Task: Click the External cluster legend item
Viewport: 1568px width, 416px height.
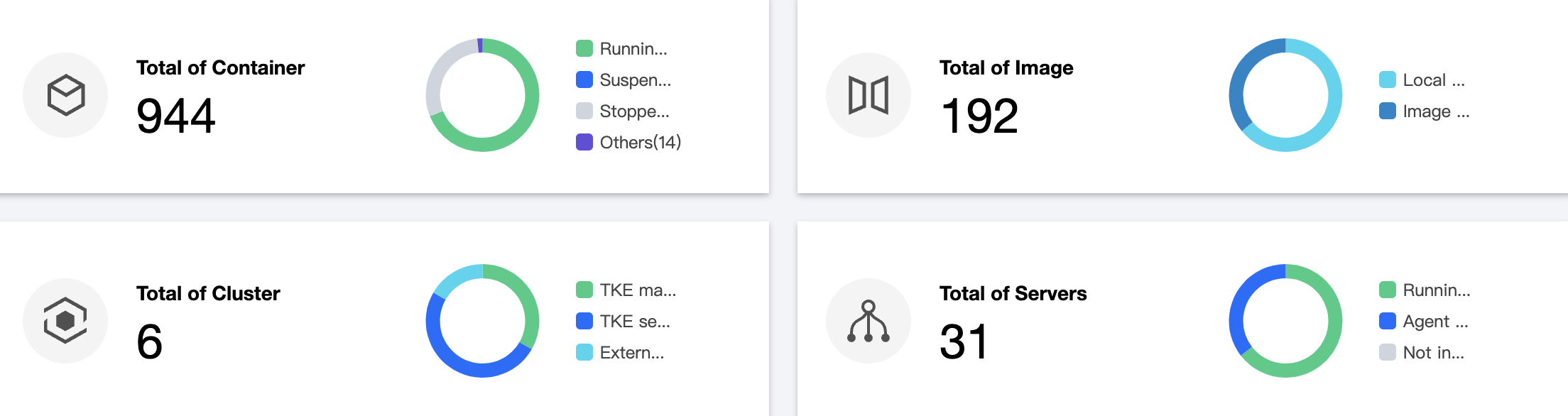Action: 631,353
